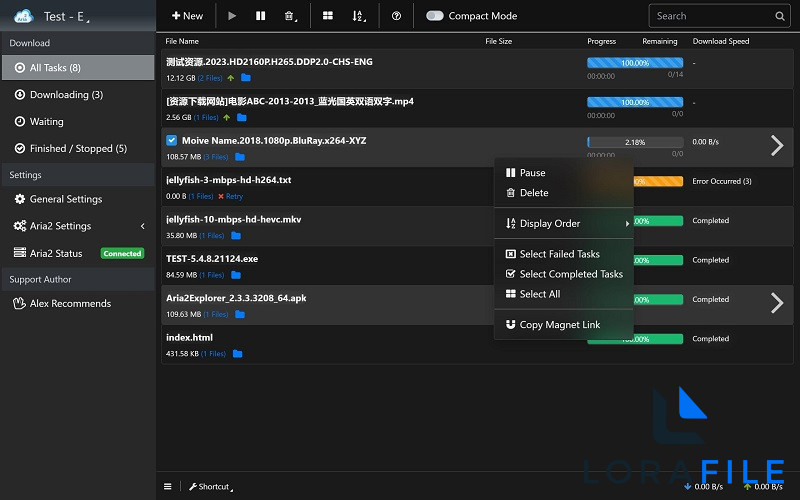Screen dimensions: 800x500
Task: Click (2 Files) link of 测试资源.2023 task
Action: [x=210, y=78]
